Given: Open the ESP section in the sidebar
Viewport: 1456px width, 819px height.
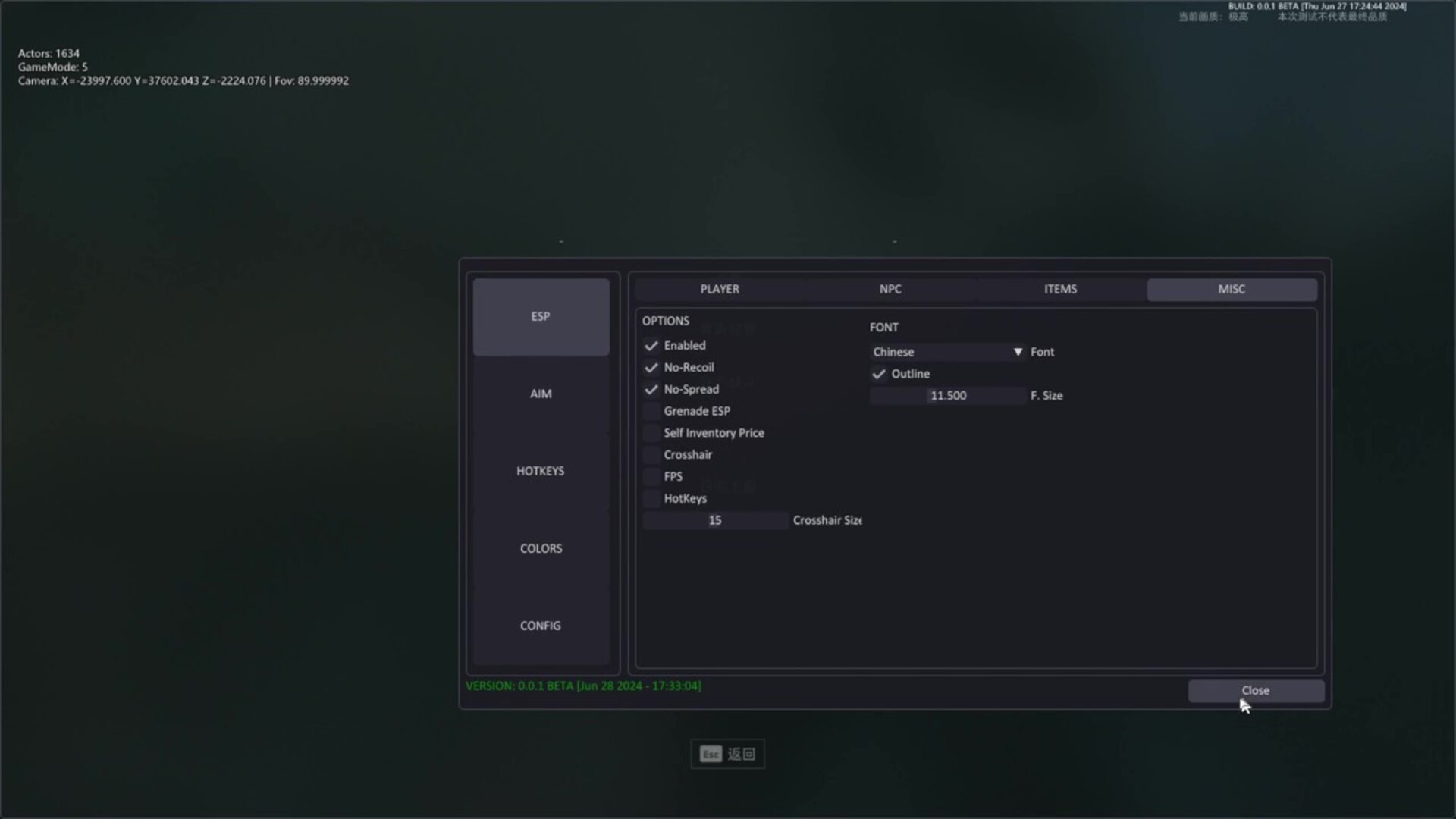Looking at the screenshot, I should (x=540, y=316).
